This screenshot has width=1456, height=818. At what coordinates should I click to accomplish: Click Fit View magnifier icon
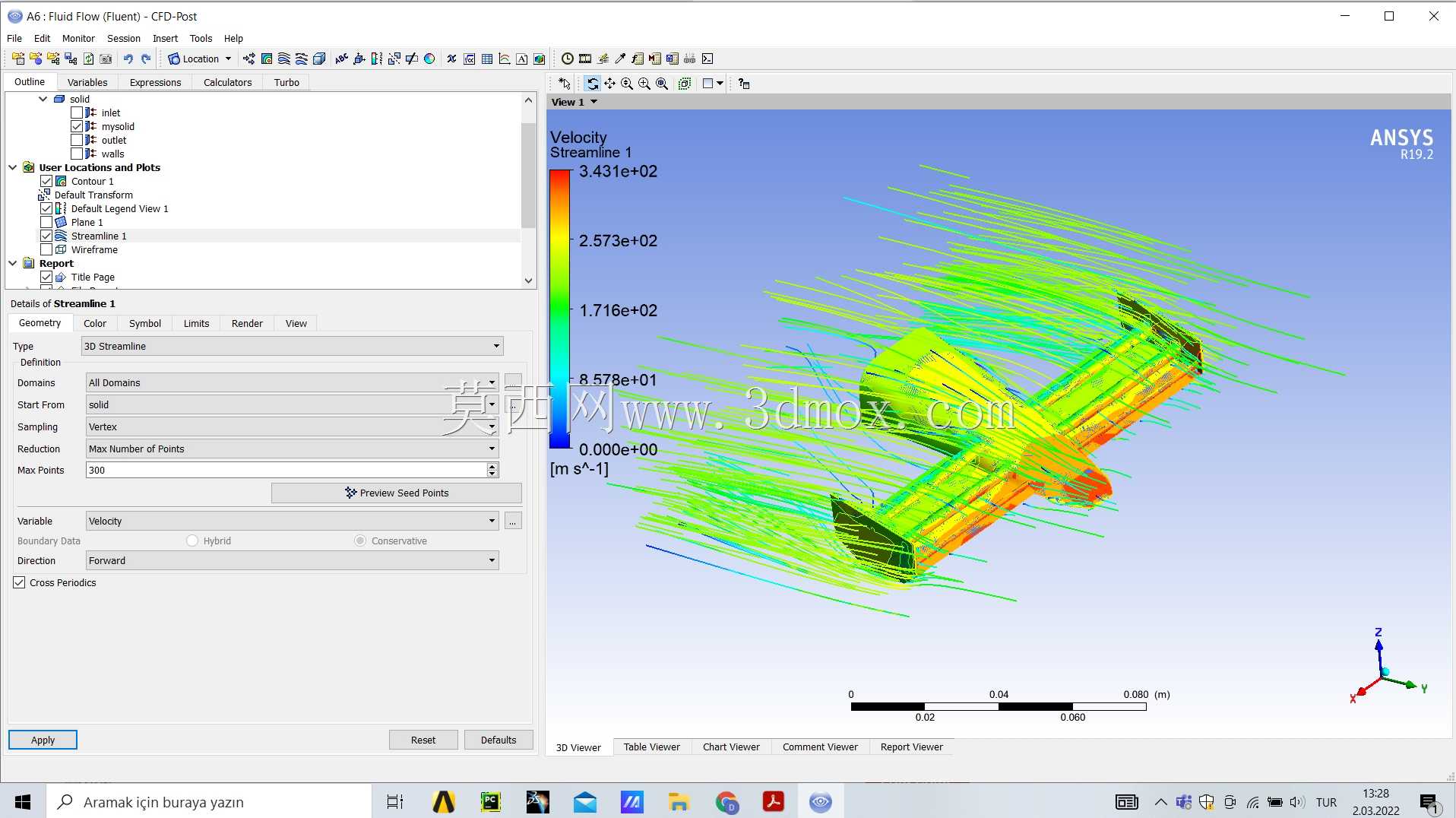pos(662,84)
